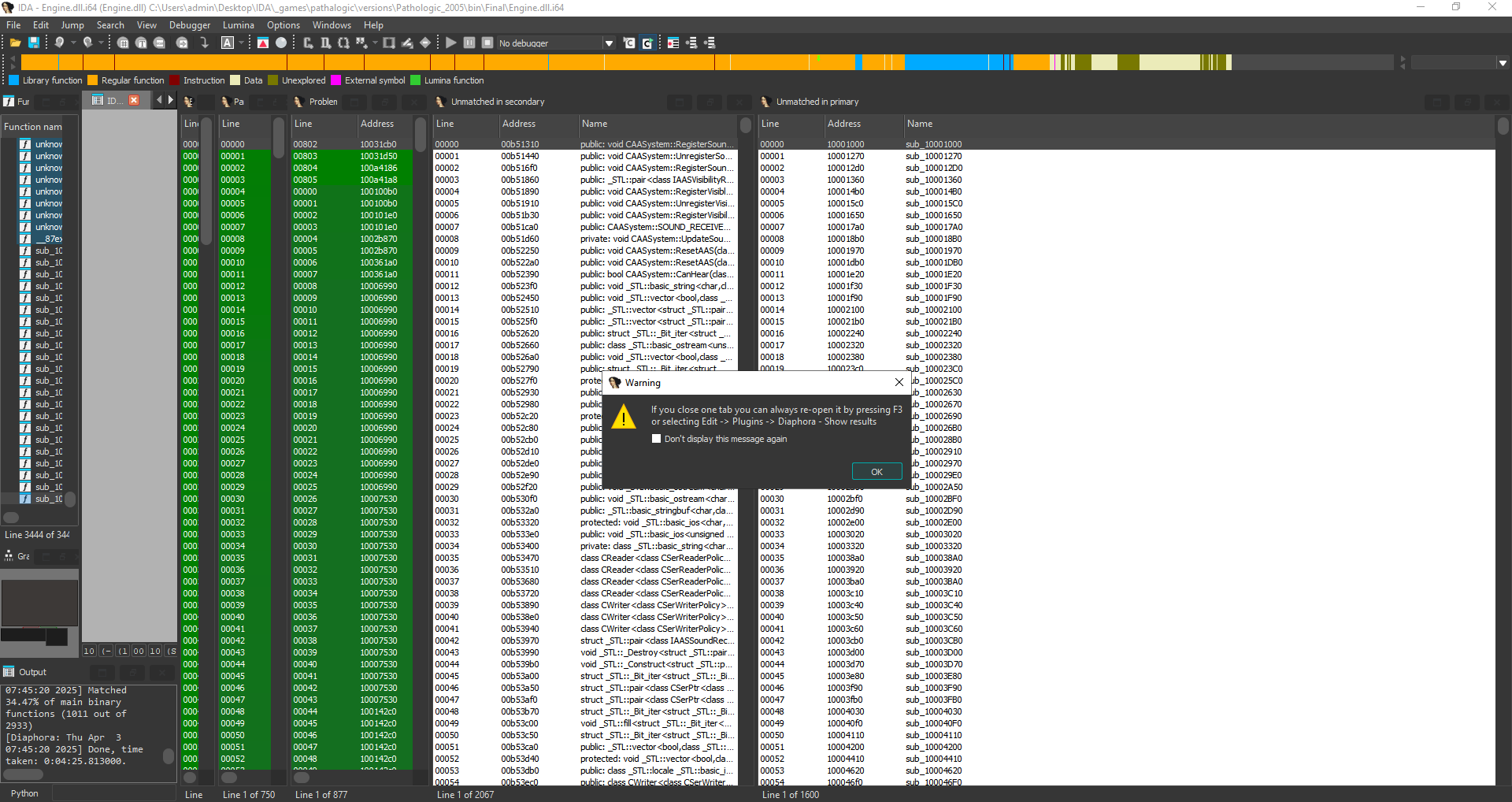Open the File menu
The height and width of the screenshot is (802, 1512).
[x=13, y=25]
